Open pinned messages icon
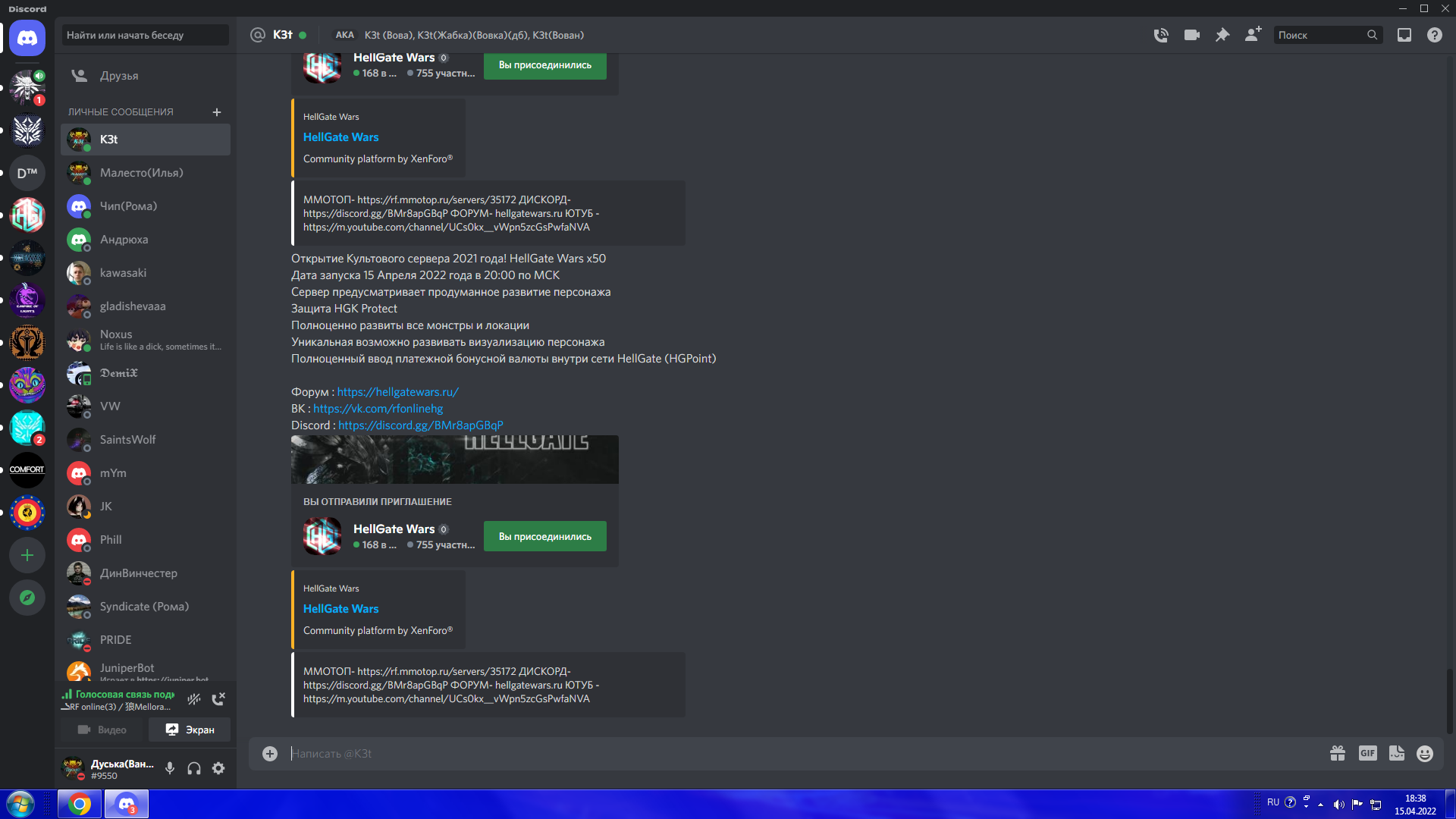Viewport: 1456px width, 819px height. click(x=1222, y=35)
